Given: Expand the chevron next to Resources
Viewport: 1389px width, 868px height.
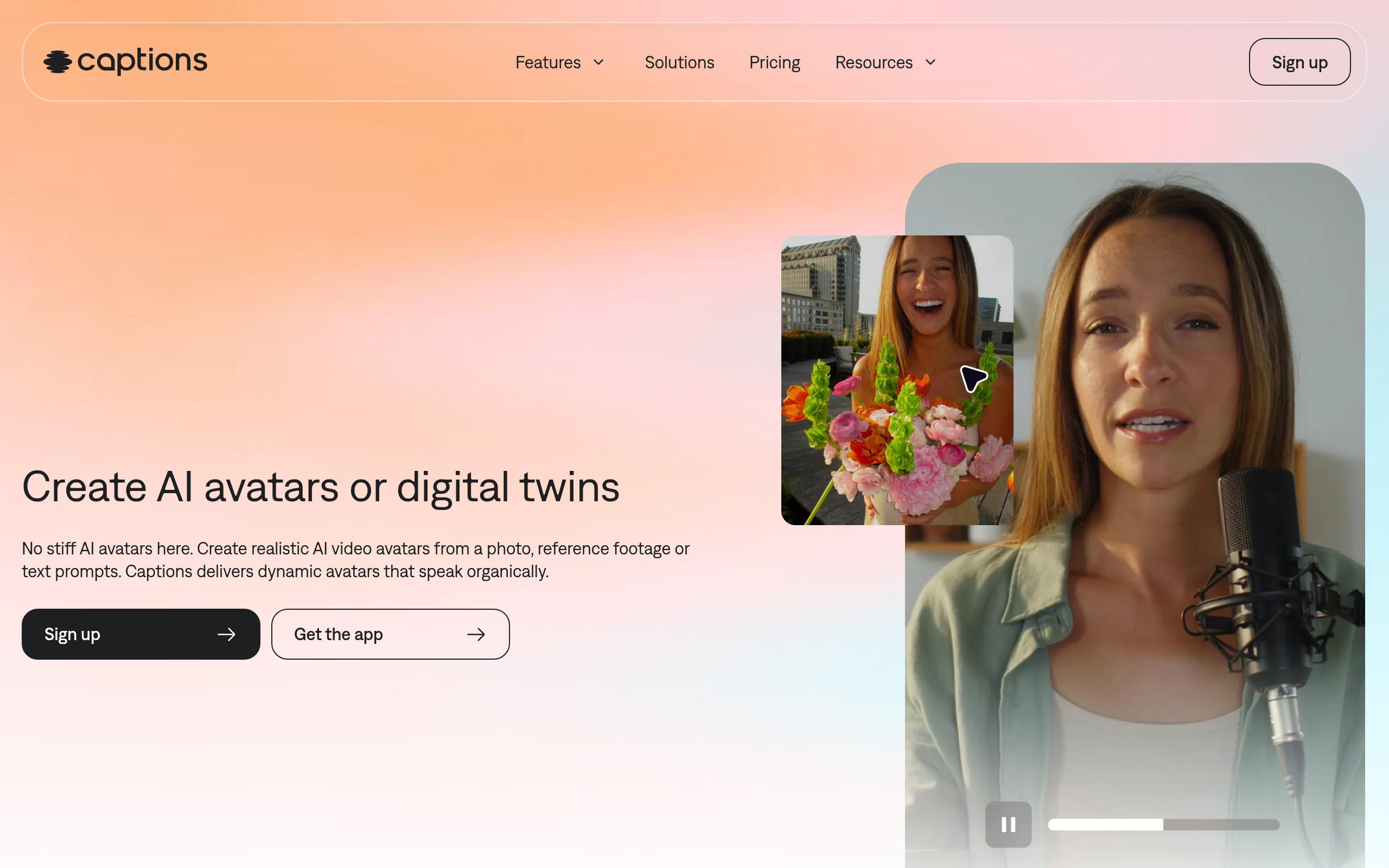Looking at the screenshot, I should [x=931, y=62].
